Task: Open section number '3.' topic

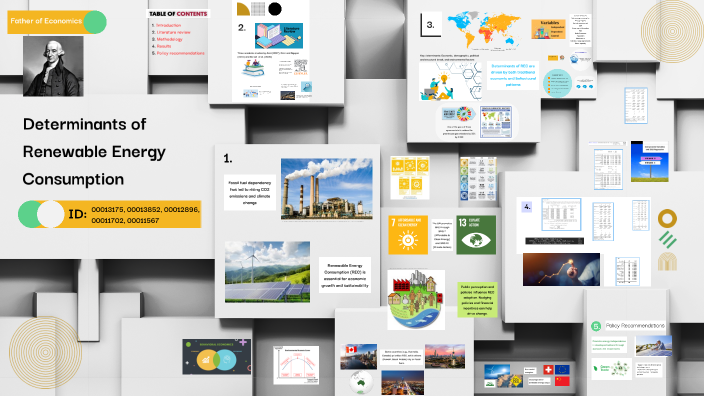Action: pyautogui.click(x=431, y=25)
